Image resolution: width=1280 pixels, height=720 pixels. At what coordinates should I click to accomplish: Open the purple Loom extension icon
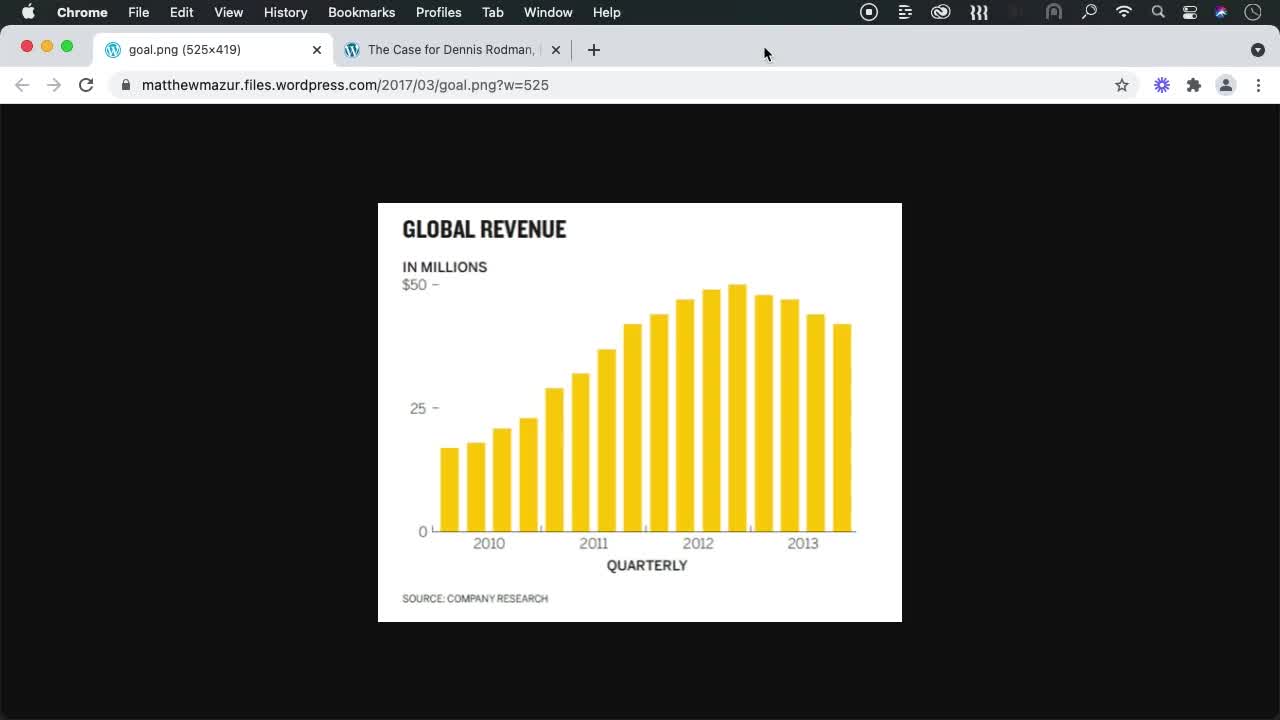[x=1161, y=85]
